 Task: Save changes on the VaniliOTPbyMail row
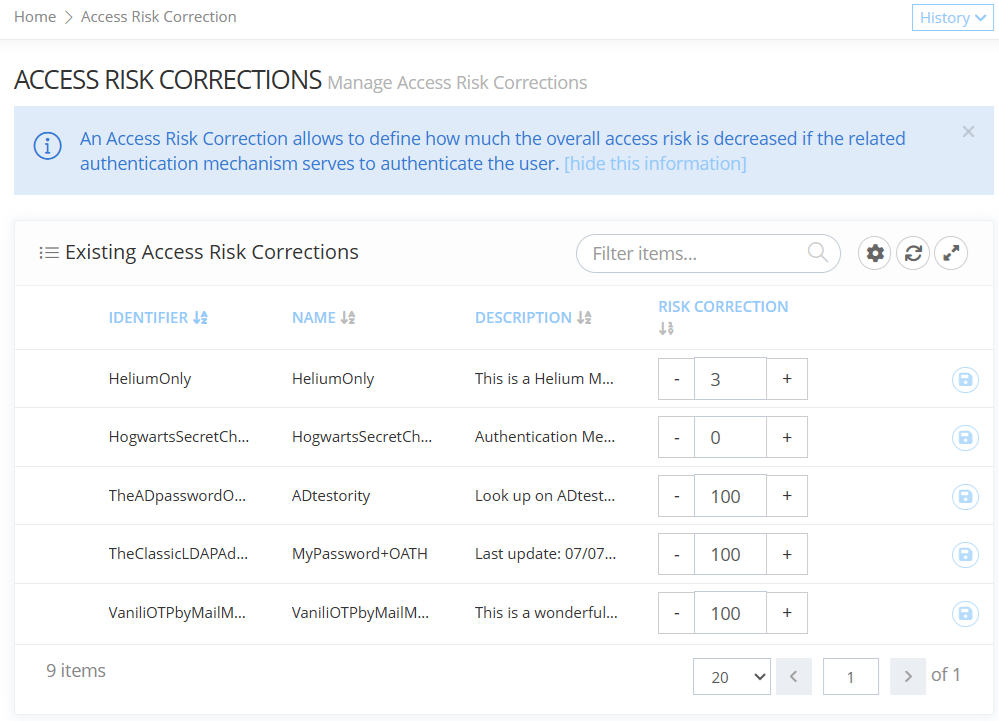pyautogui.click(x=964, y=613)
